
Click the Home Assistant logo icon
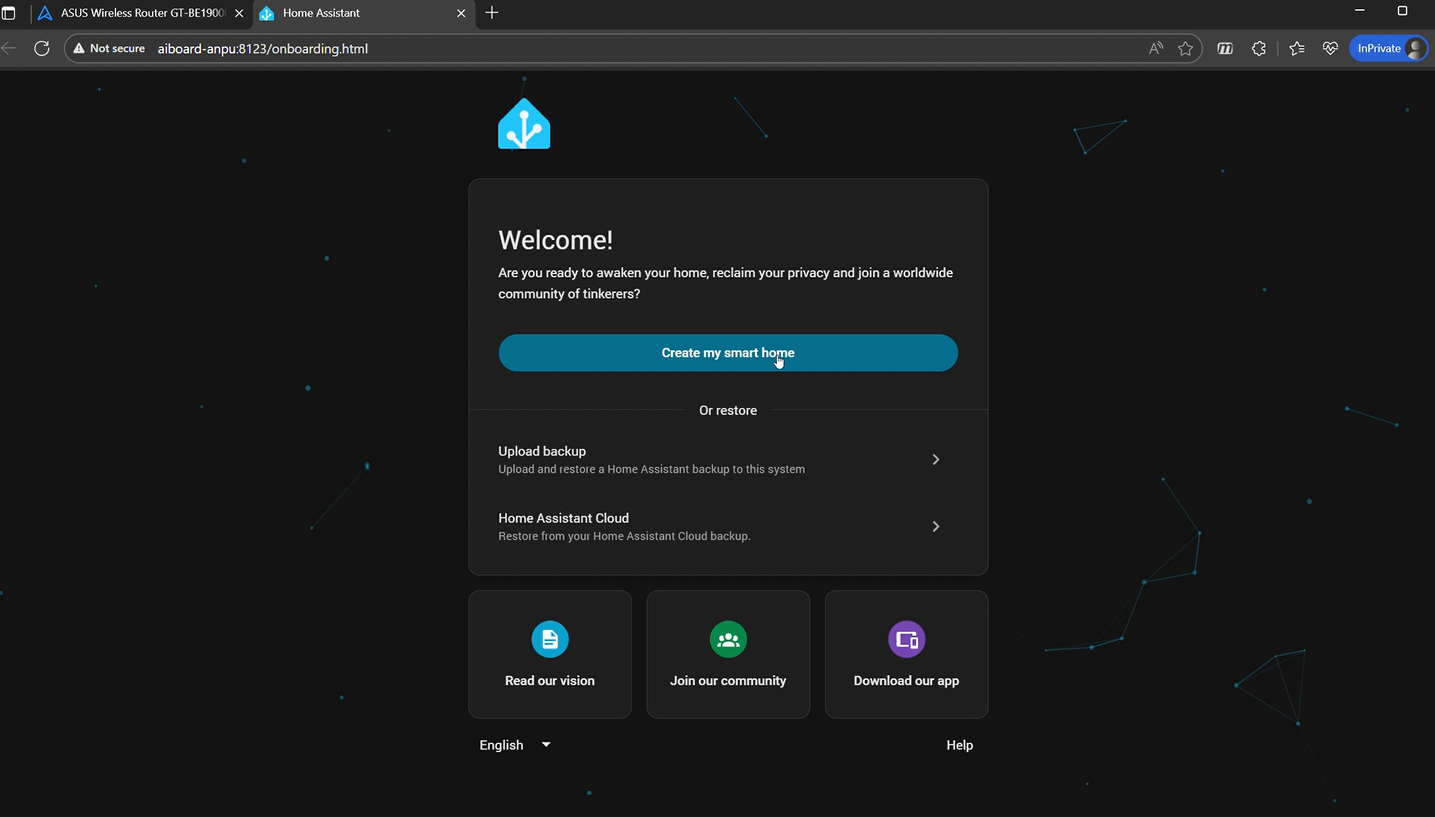click(x=524, y=125)
